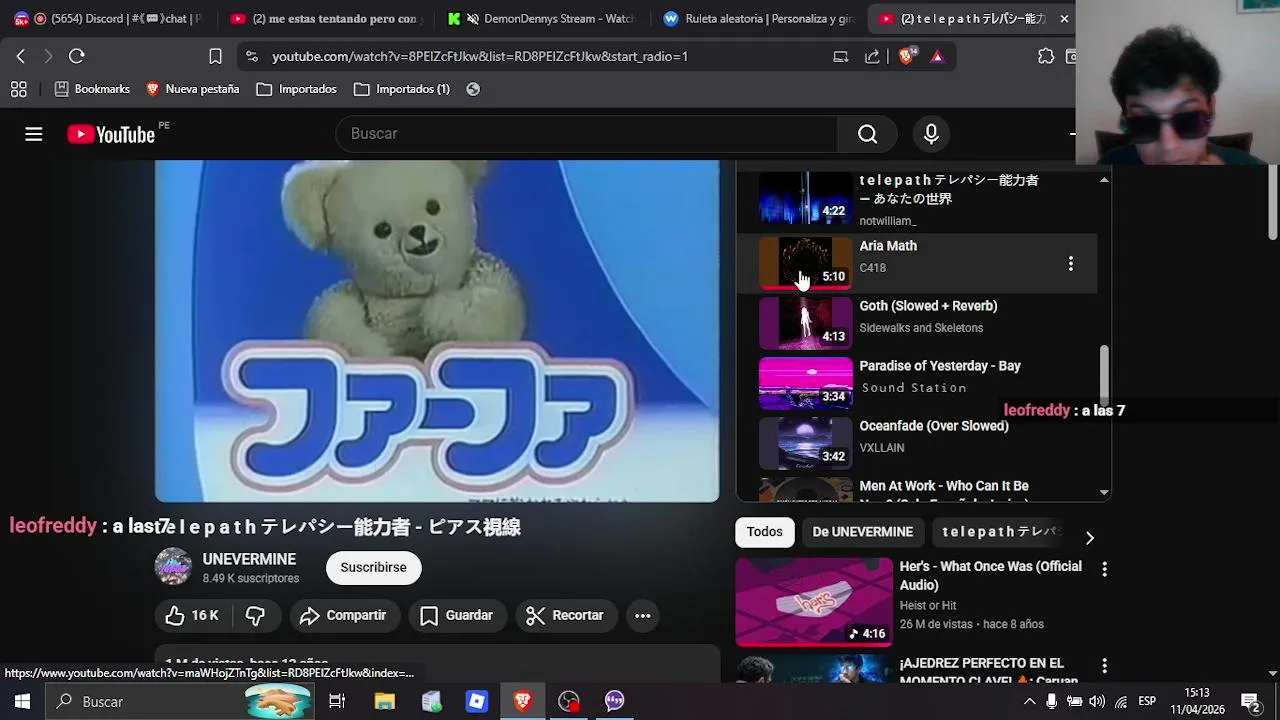
Task: Select the De UNEVERMINE filter chip
Action: click(x=863, y=532)
